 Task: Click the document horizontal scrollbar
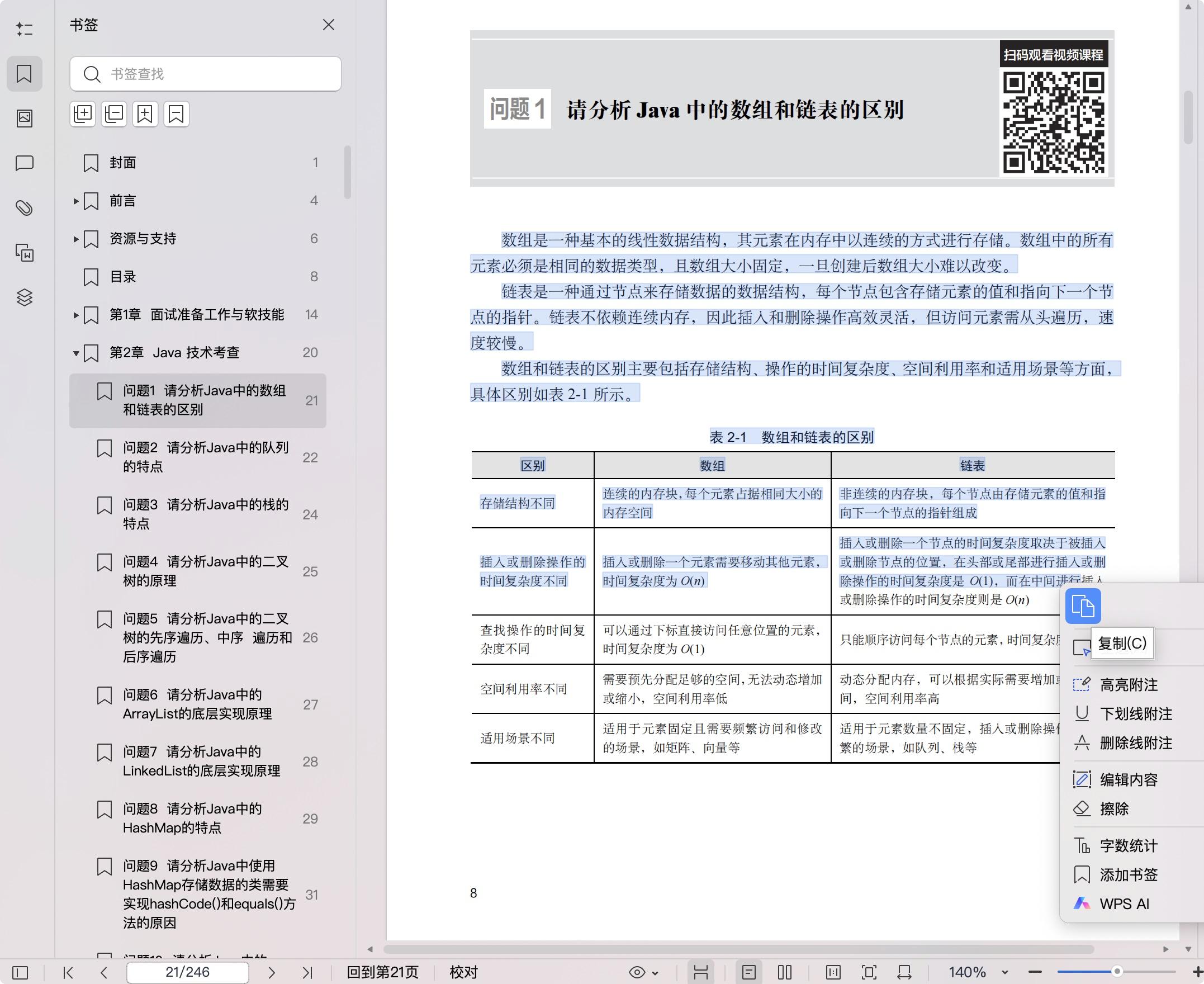[738, 949]
